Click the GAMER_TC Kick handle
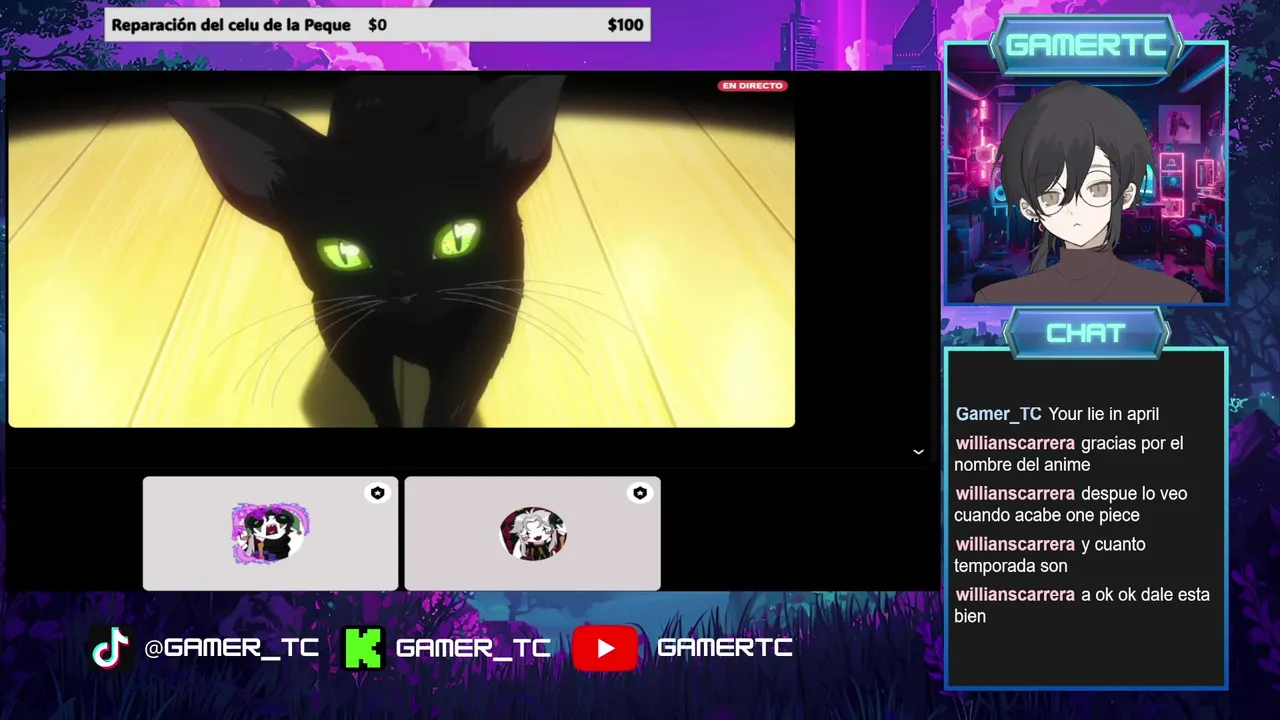The height and width of the screenshot is (720, 1280). pyautogui.click(x=473, y=648)
